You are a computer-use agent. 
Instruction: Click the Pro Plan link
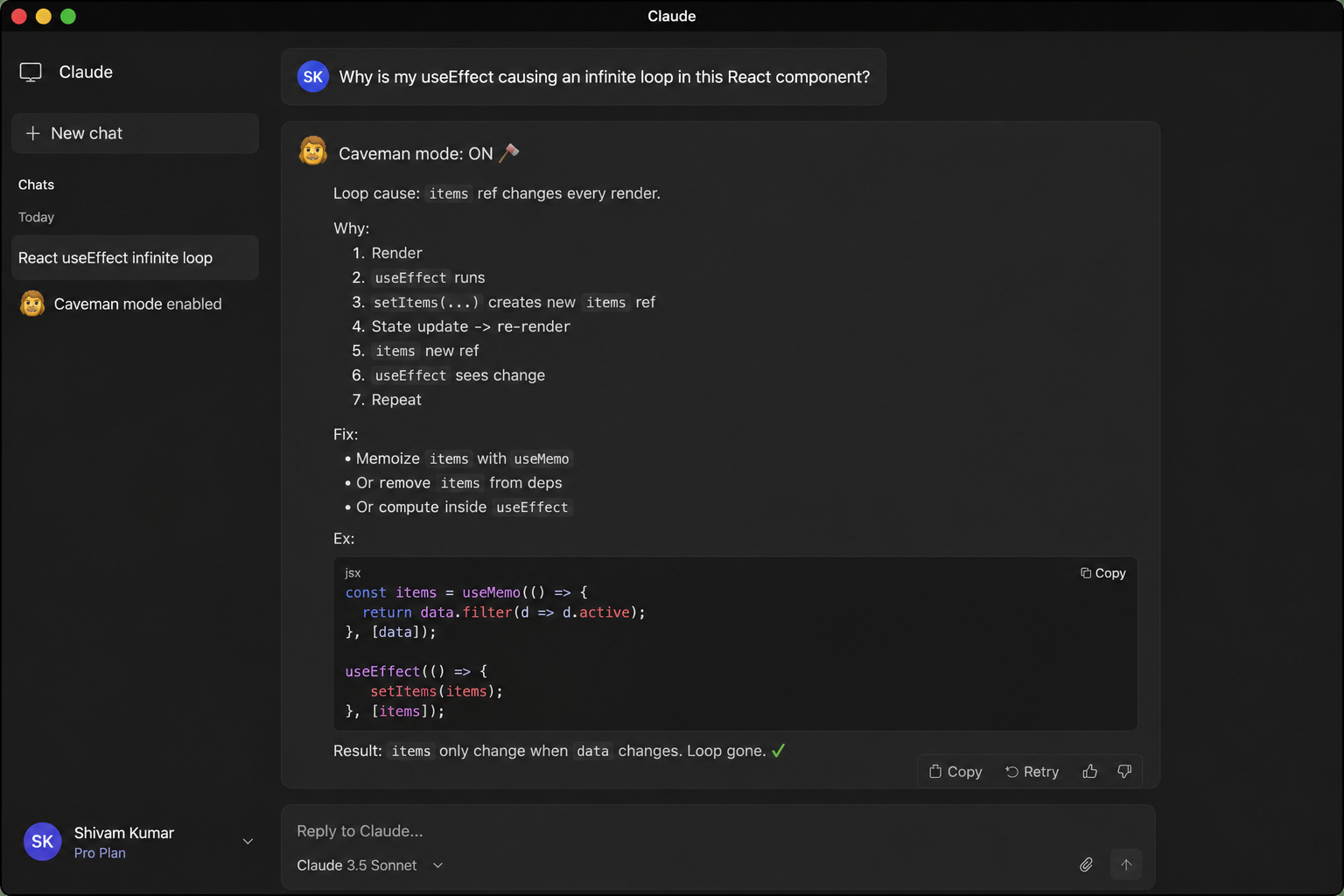coord(100,853)
